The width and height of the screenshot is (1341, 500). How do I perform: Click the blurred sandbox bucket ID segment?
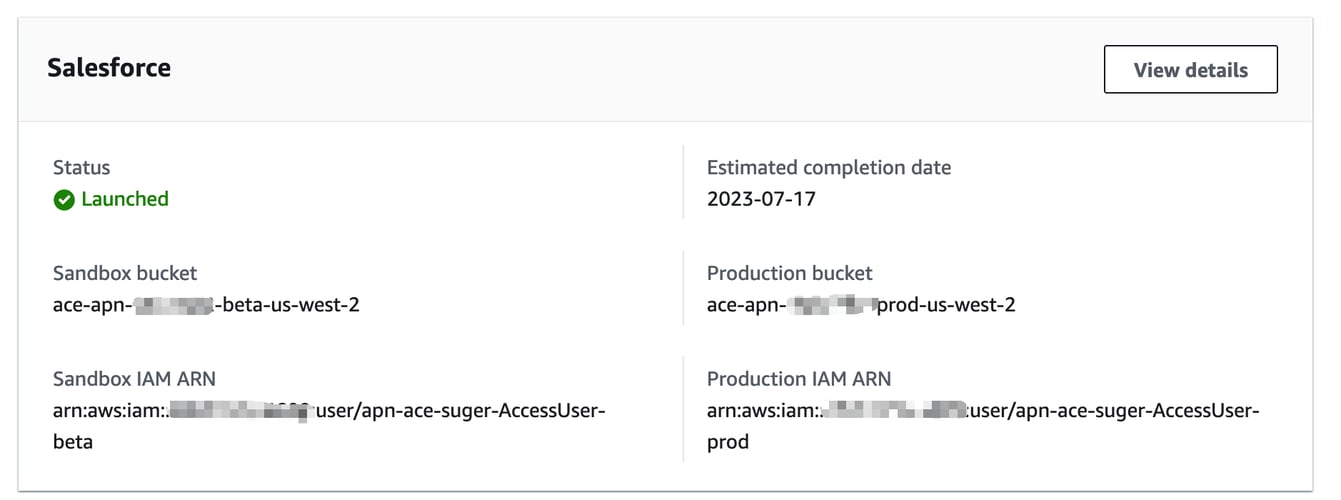[x=173, y=304]
